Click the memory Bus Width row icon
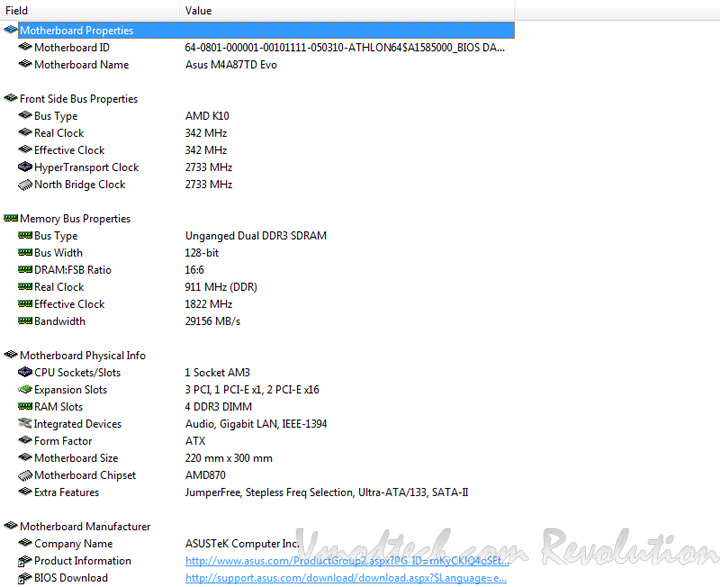 (x=25, y=252)
